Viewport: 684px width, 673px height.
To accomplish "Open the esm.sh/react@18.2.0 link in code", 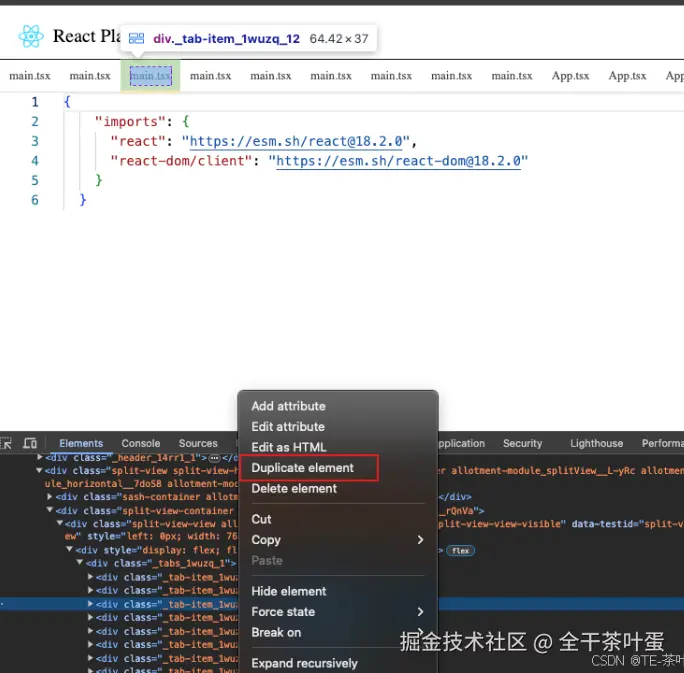I will [296, 141].
